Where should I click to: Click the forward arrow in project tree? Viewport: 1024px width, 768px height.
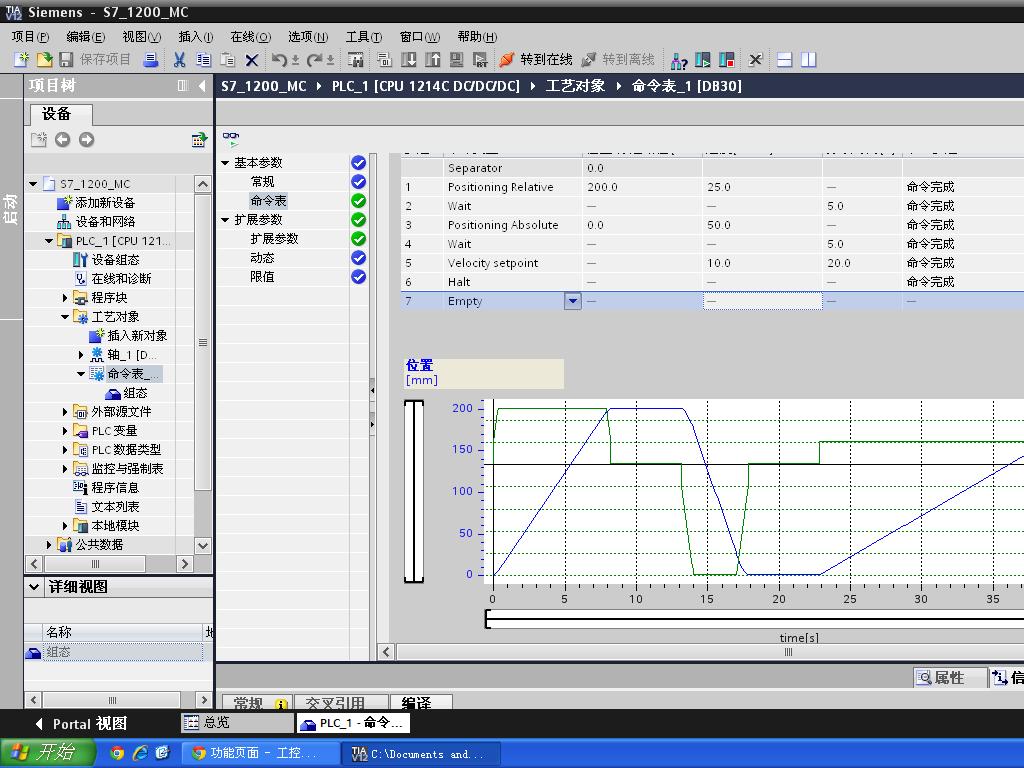[87, 140]
